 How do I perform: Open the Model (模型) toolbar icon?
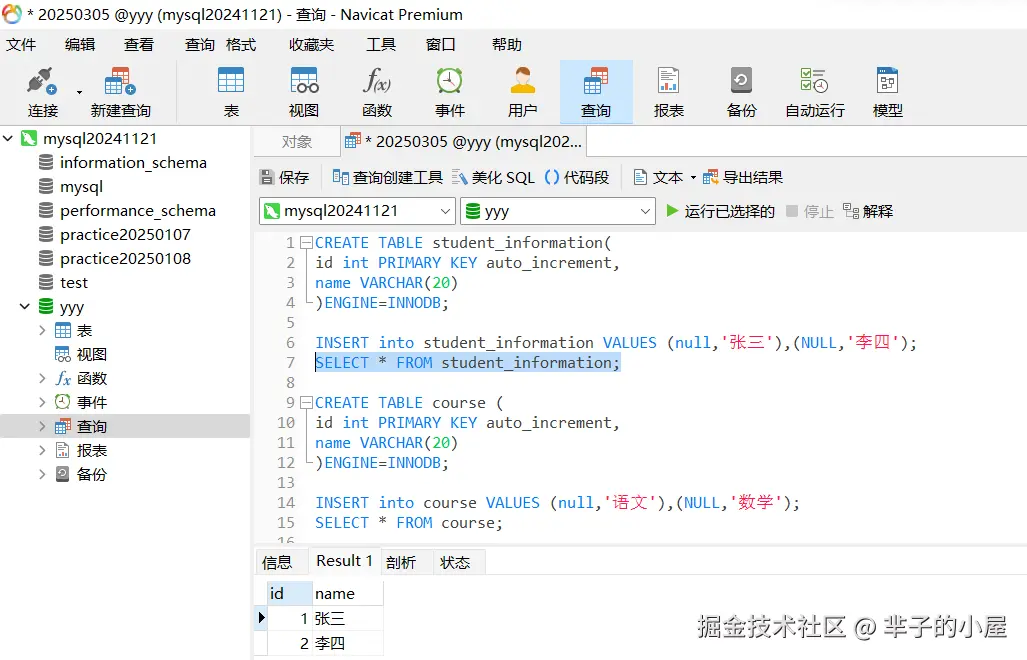tap(887, 92)
